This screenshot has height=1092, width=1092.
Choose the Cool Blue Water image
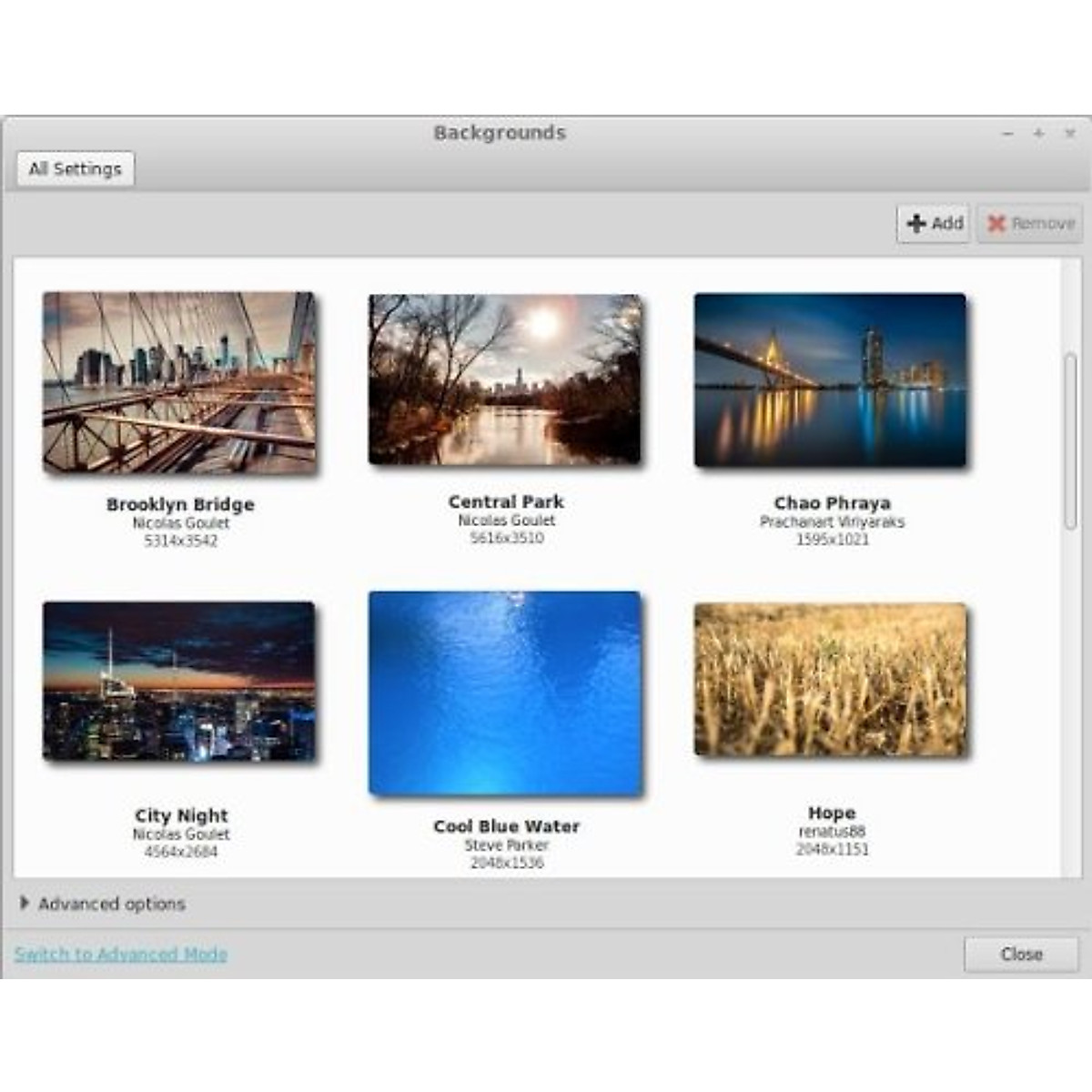click(505, 693)
